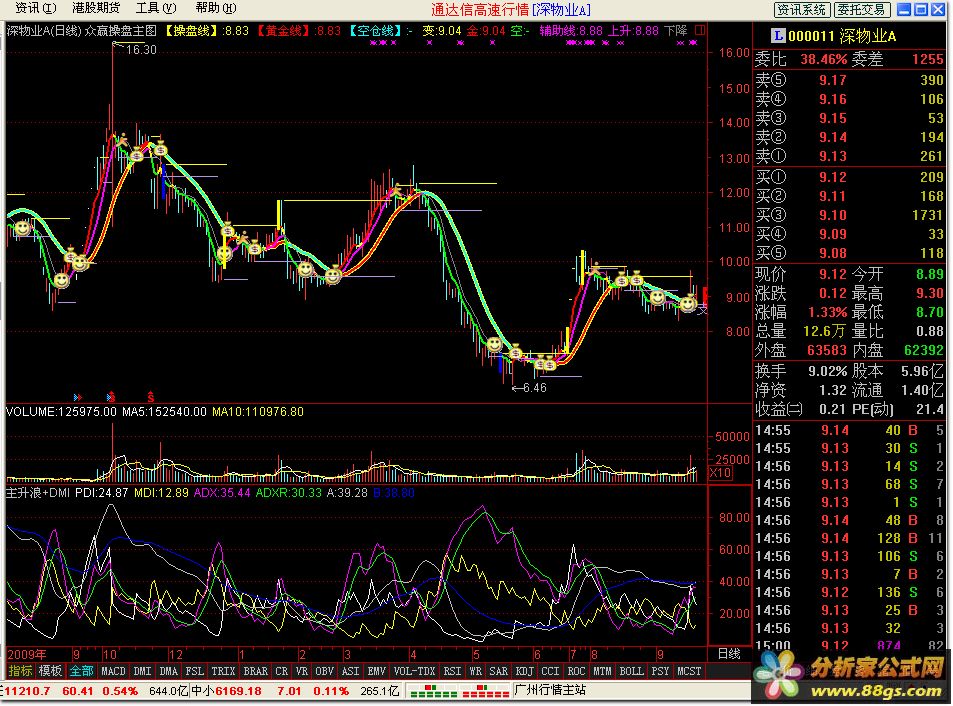Click the red signal bars in status bar
This screenshot has height=706, width=953.
[x=486, y=691]
